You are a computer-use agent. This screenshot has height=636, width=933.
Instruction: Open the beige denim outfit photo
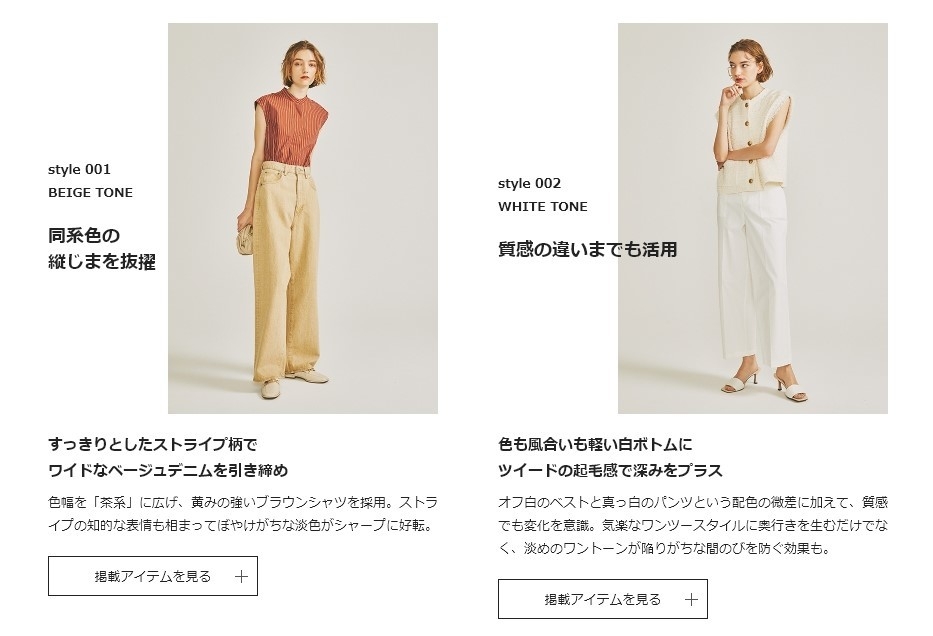click(x=303, y=218)
